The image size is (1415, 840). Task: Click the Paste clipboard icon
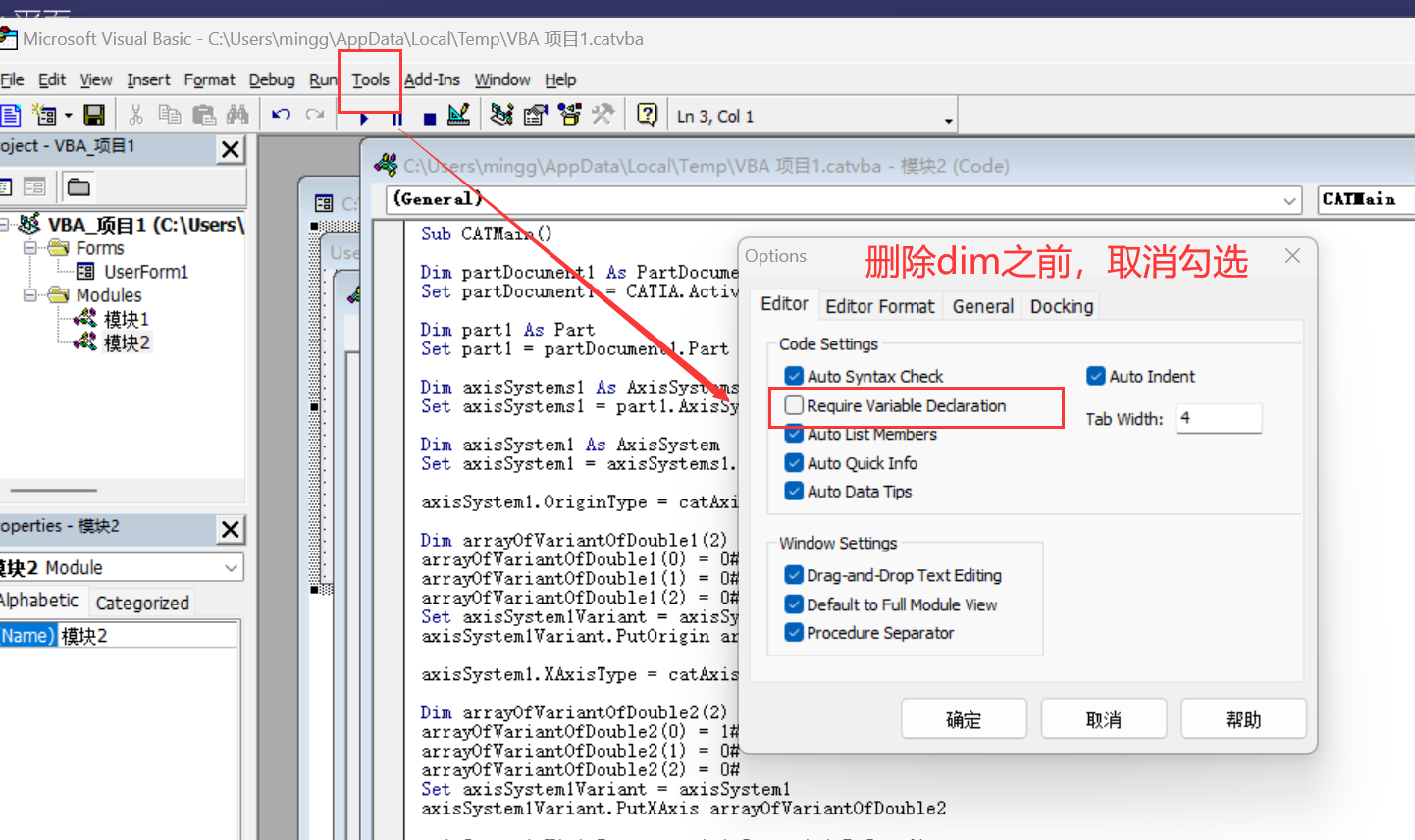point(204,115)
